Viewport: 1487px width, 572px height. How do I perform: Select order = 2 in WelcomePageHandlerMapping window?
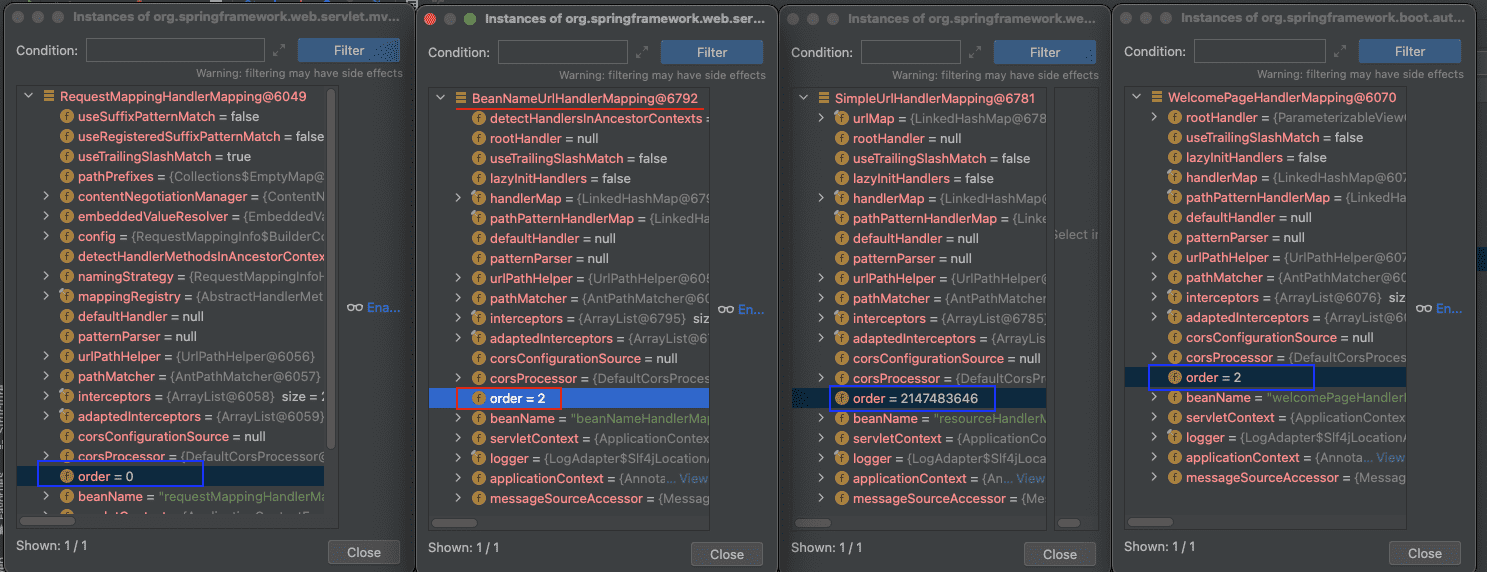click(x=1266, y=377)
